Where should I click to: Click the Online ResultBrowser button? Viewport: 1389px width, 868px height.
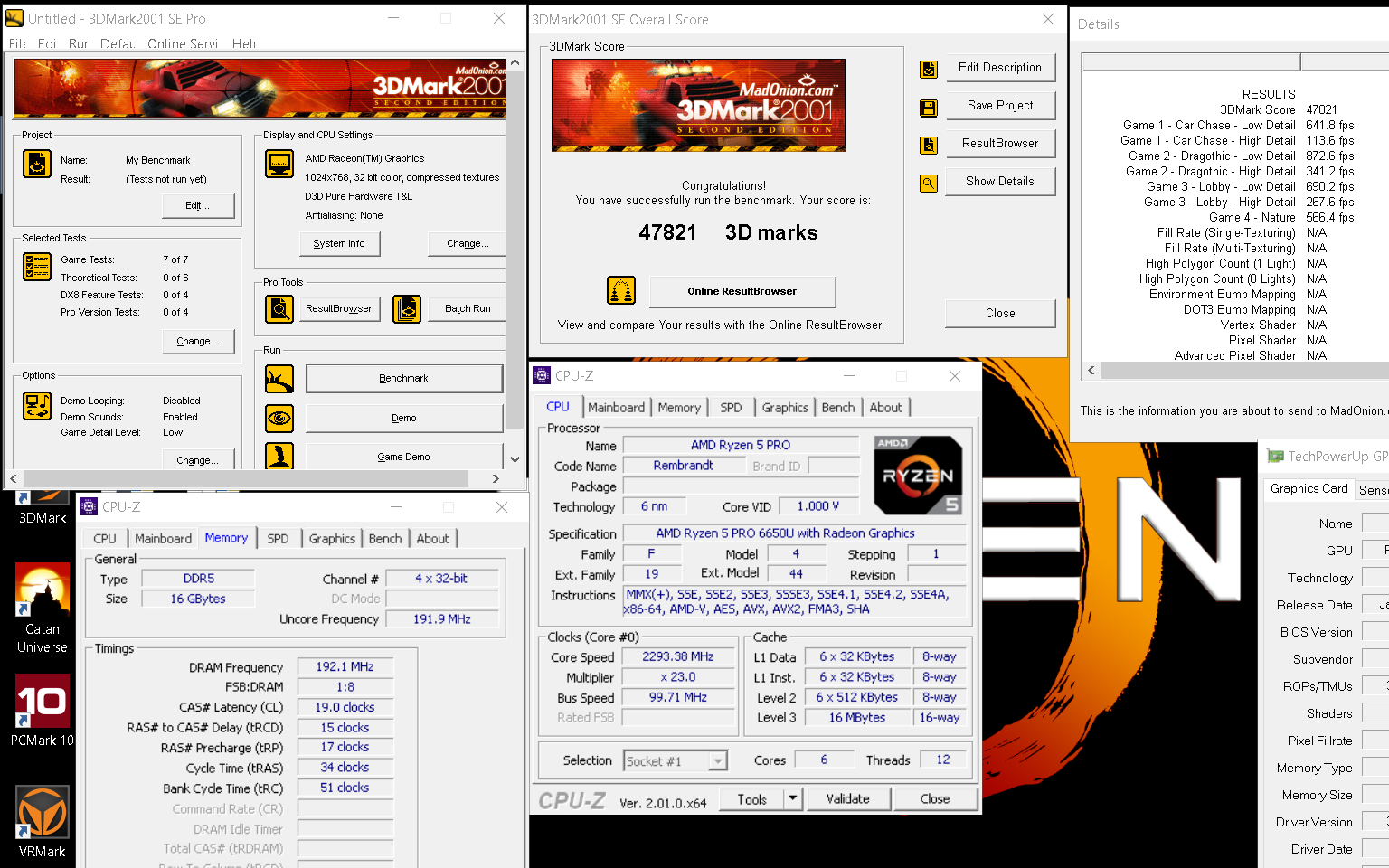click(742, 291)
